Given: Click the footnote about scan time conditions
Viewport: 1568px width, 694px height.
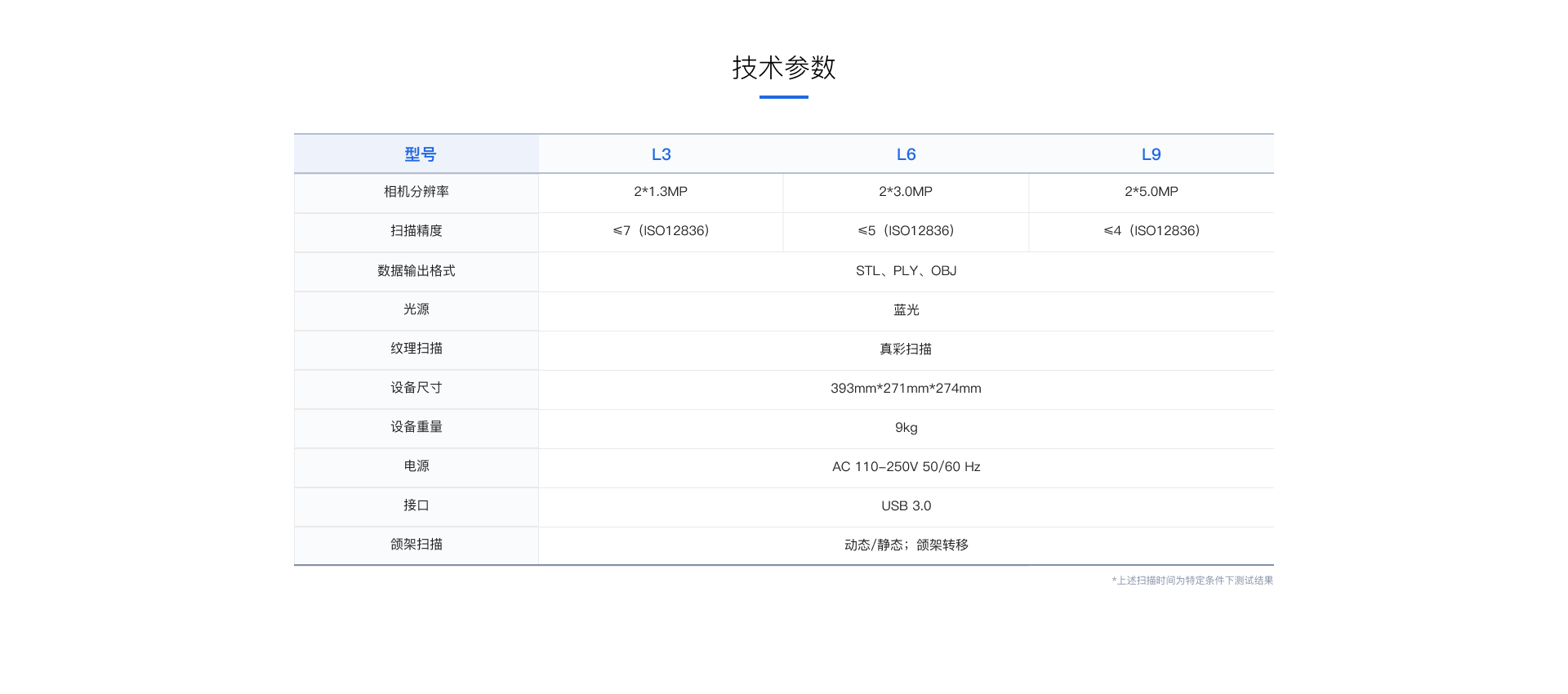Looking at the screenshot, I should [x=1192, y=581].
